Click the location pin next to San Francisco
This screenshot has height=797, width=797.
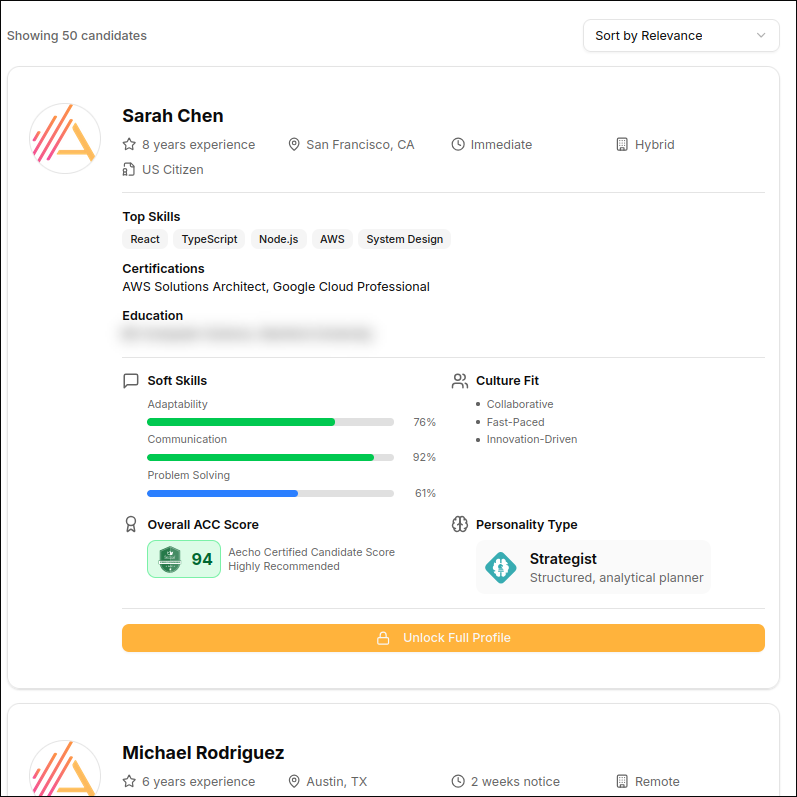pyautogui.click(x=294, y=145)
